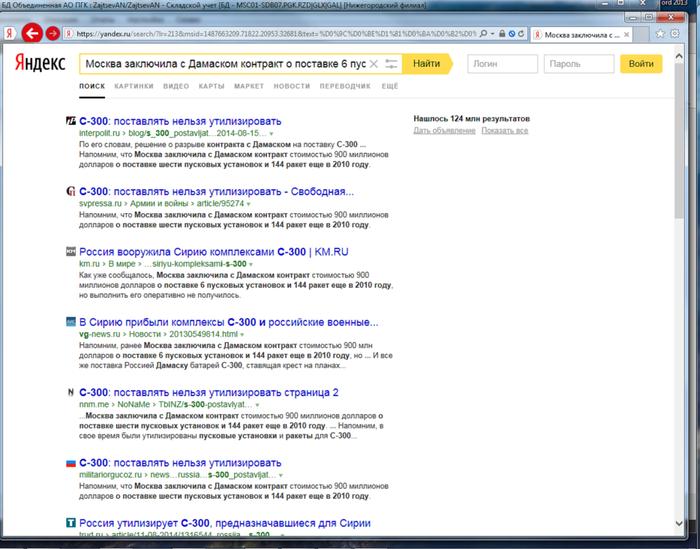Open search settings icon beside the query

point(391,64)
